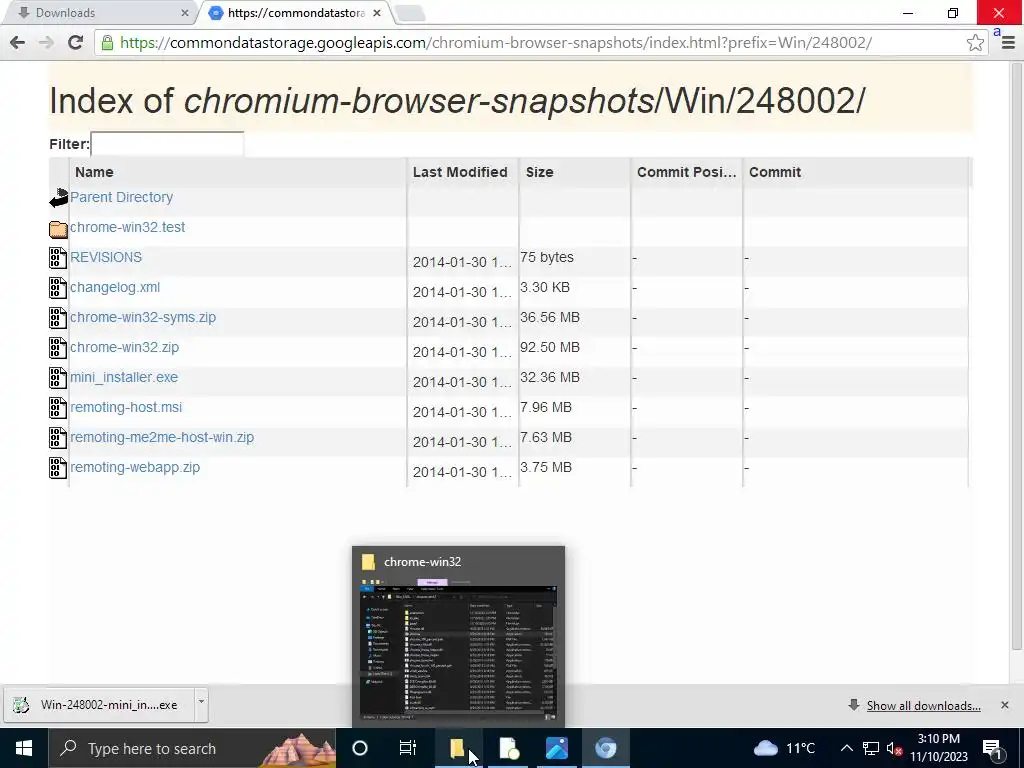This screenshot has height=768, width=1024.
Task: Close the downloads bar
Action: point(1004,705)
